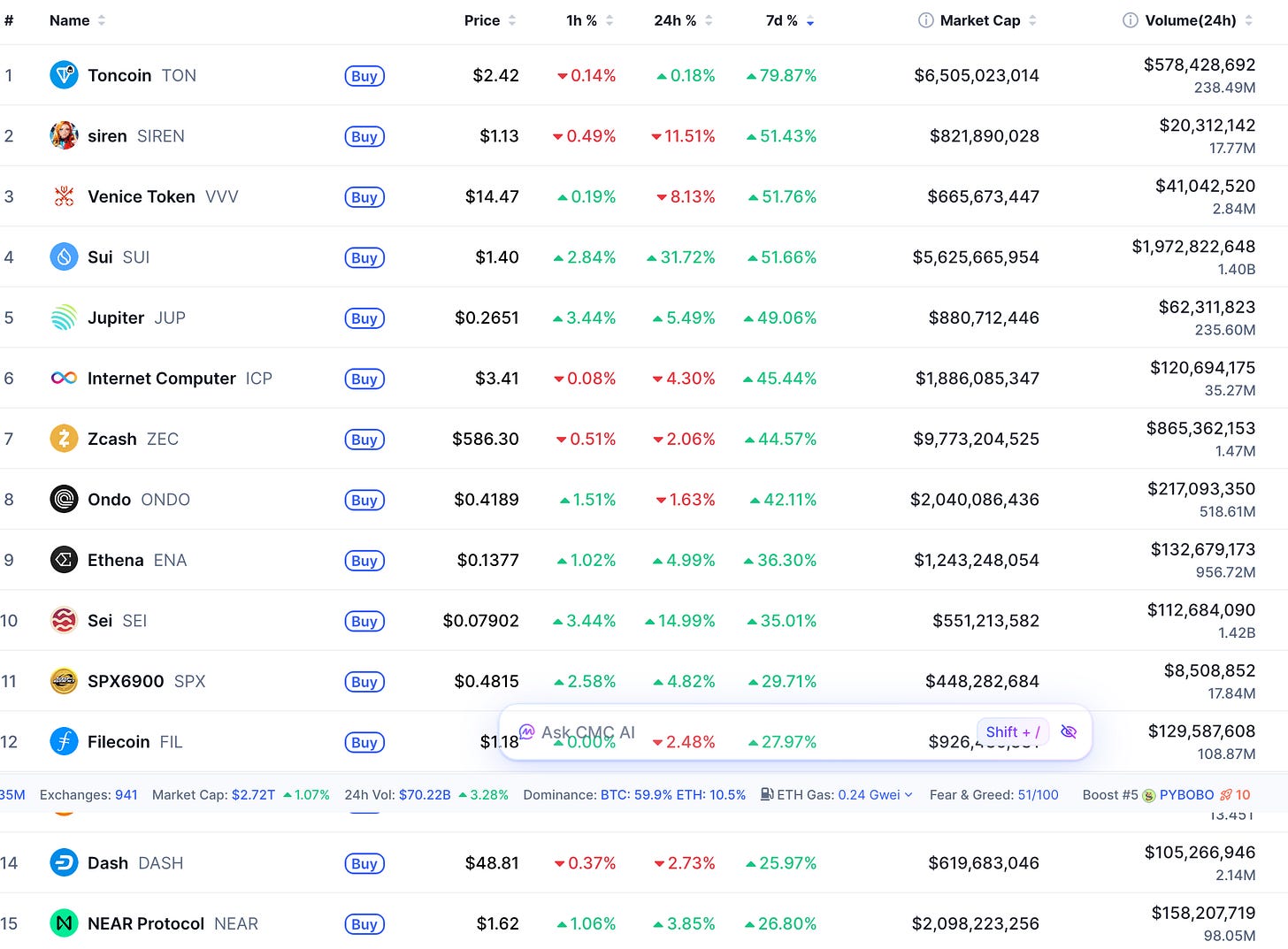Open the PYBOBO boost link
Viewport: 1288px width, 949px height.
pyautogui.click(x=1186, y=794)
